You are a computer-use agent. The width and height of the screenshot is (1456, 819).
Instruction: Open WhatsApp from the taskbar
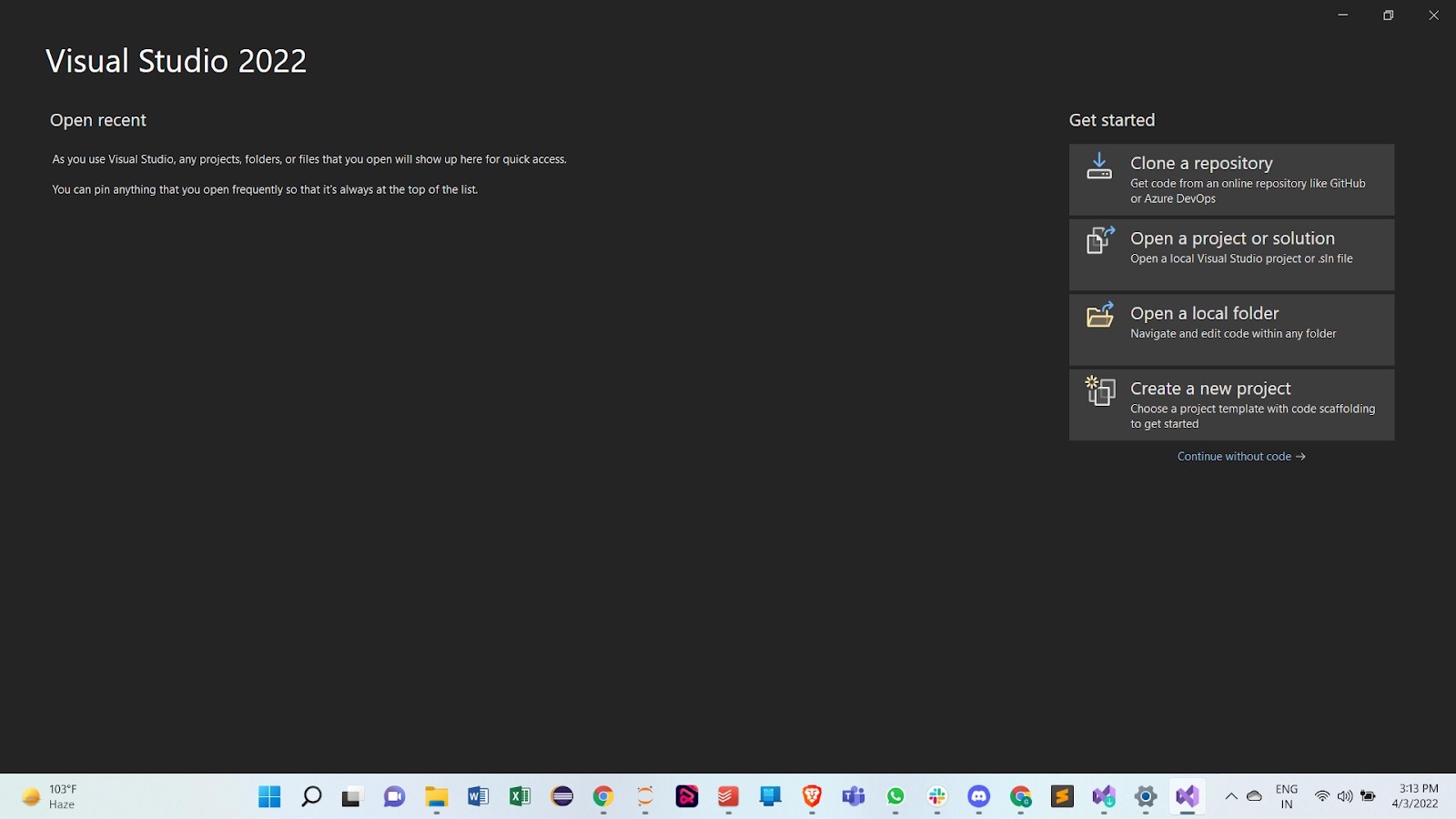(895, 797)
